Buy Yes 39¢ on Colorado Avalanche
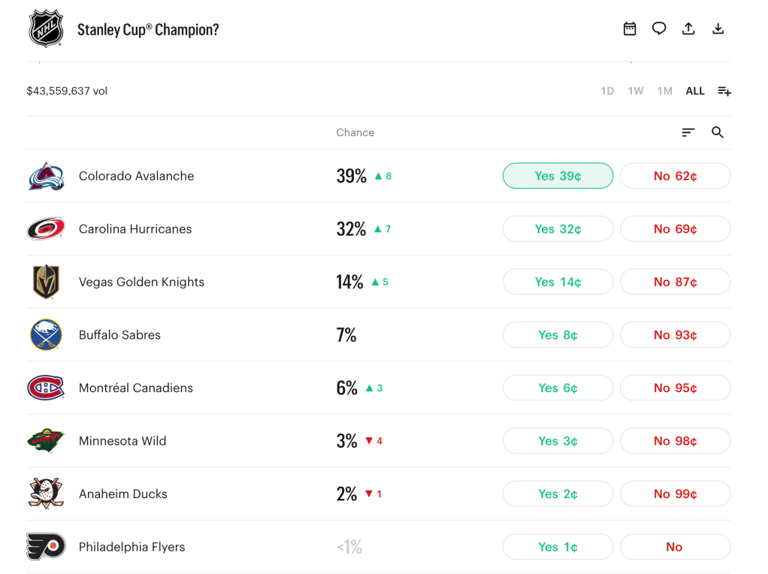The image size is (768, 574). pos(558,176)
